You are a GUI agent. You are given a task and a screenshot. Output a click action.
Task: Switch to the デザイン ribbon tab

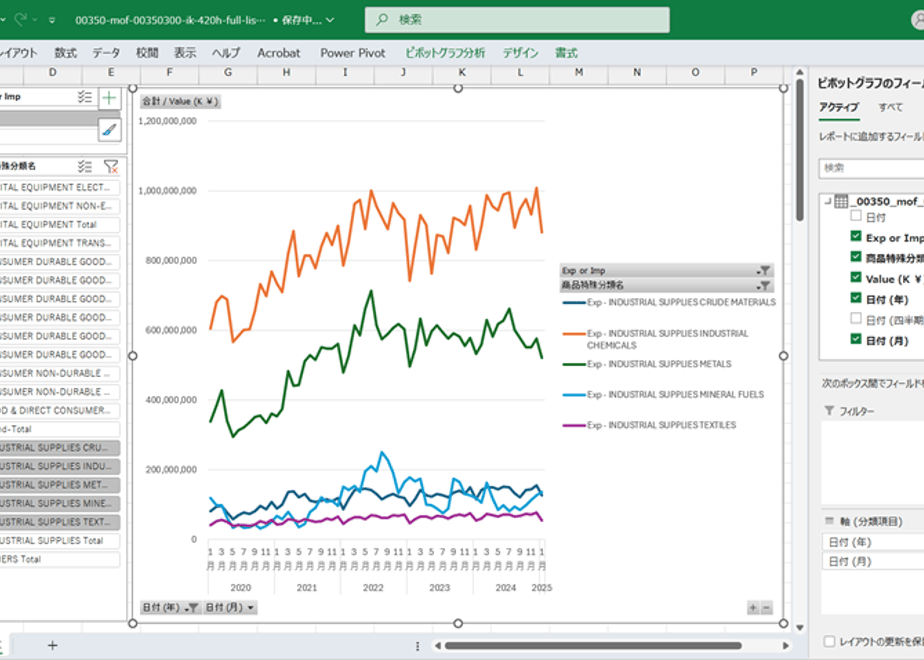(520, 53)
